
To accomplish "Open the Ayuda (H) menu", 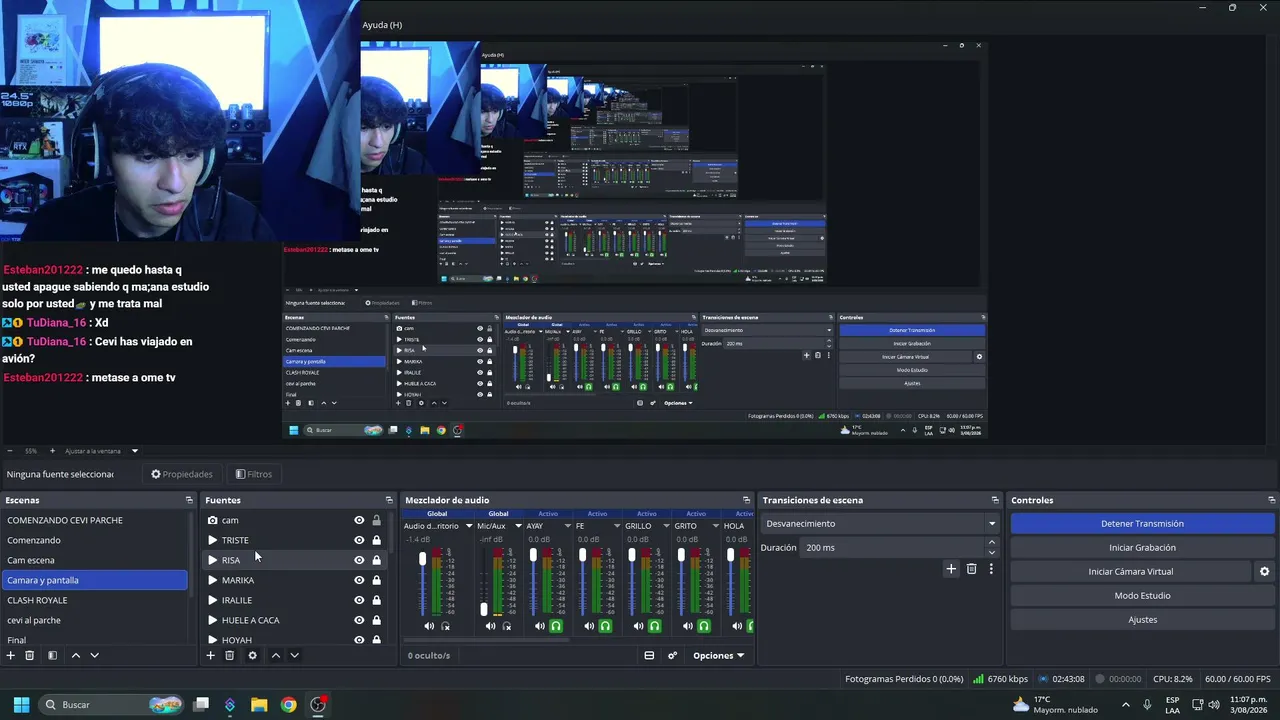I will pos(382,25).
